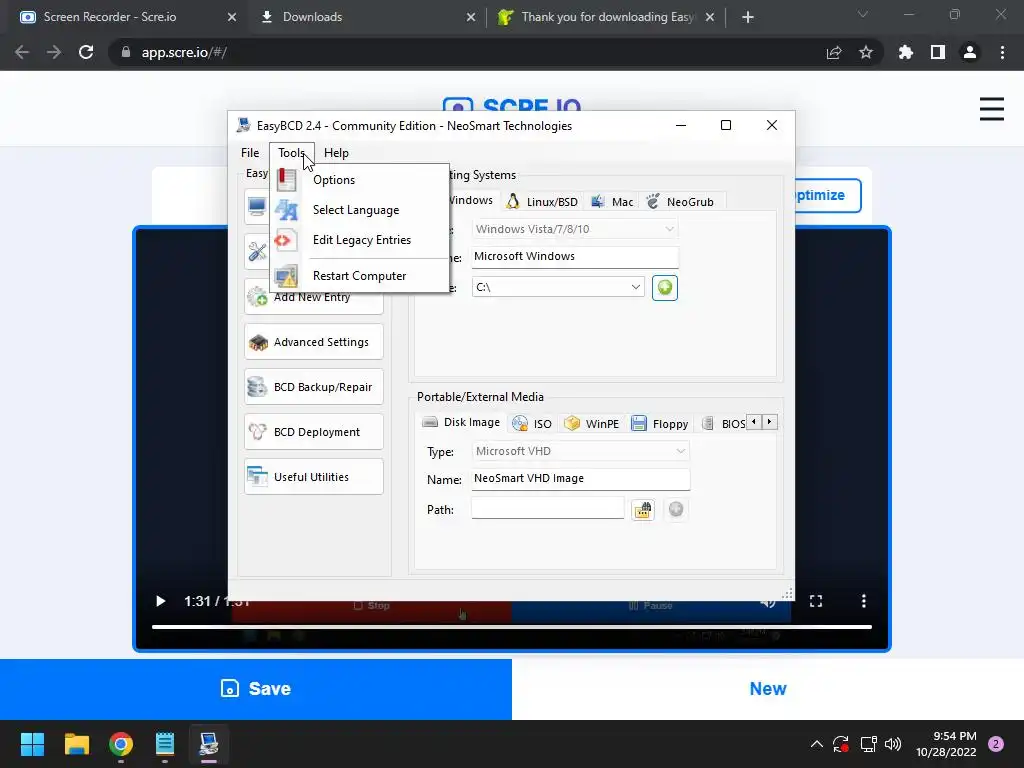Switch to the Floppy tab
This screenshot has width=1024, height=768.
coord(660,423)
